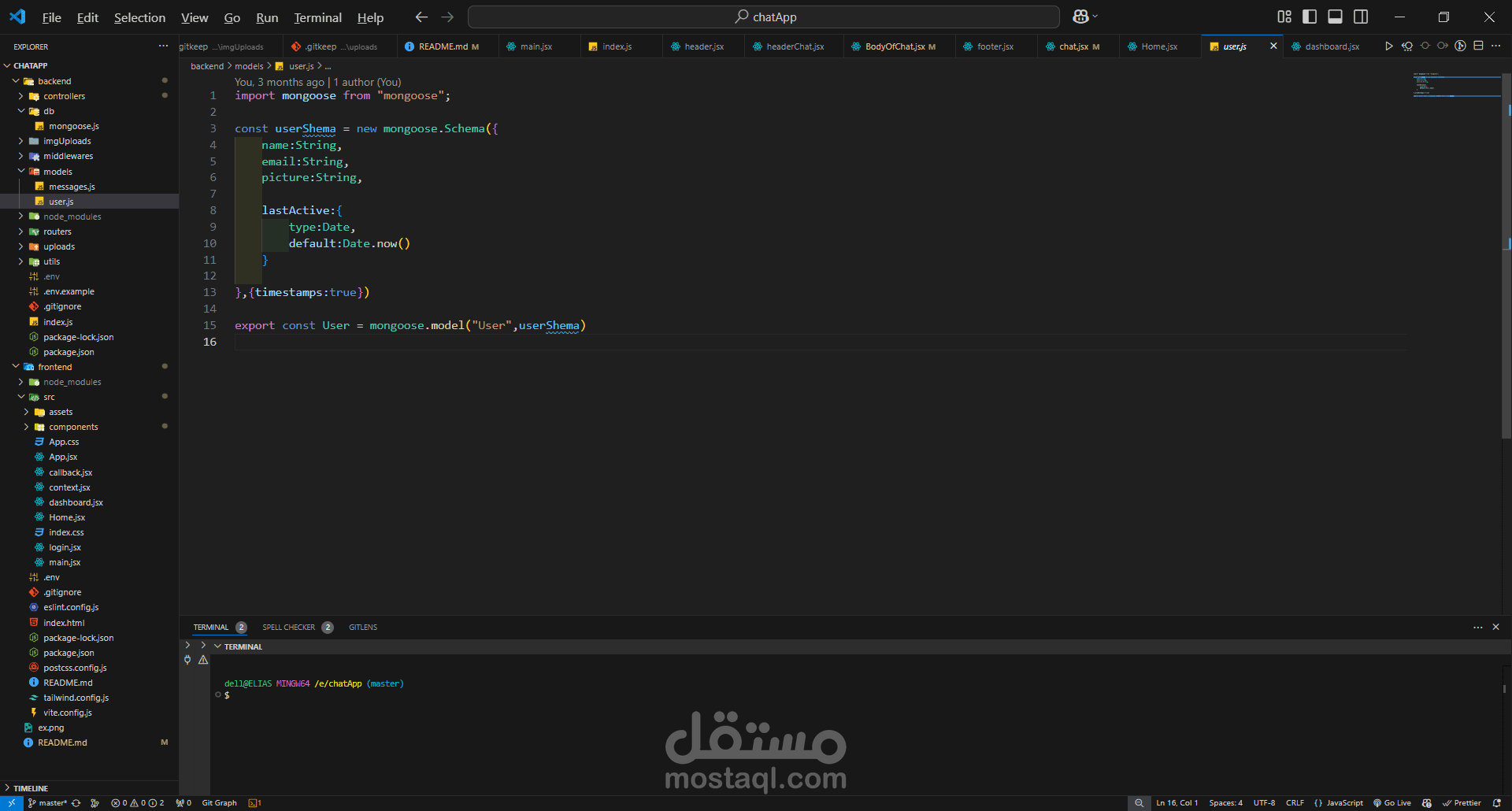Click the go-to-previous-change circle icon
This screenshot has width=1512, height=811.
1425,46
